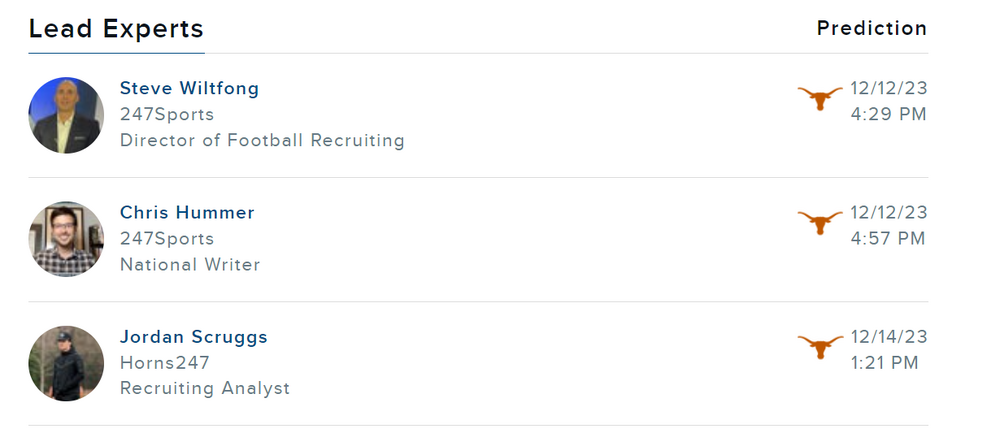Image resolution: width=1000 pixels, height=433 pixels.
Task: Open the Steve Wiltfong name link
Action: [x=189, y=88]
